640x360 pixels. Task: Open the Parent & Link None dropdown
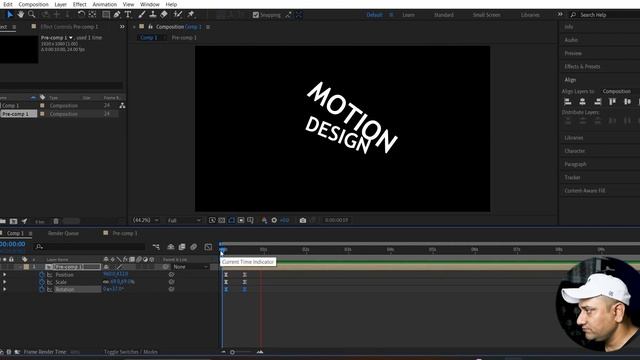pyautogui.click(x=191, y=267)
